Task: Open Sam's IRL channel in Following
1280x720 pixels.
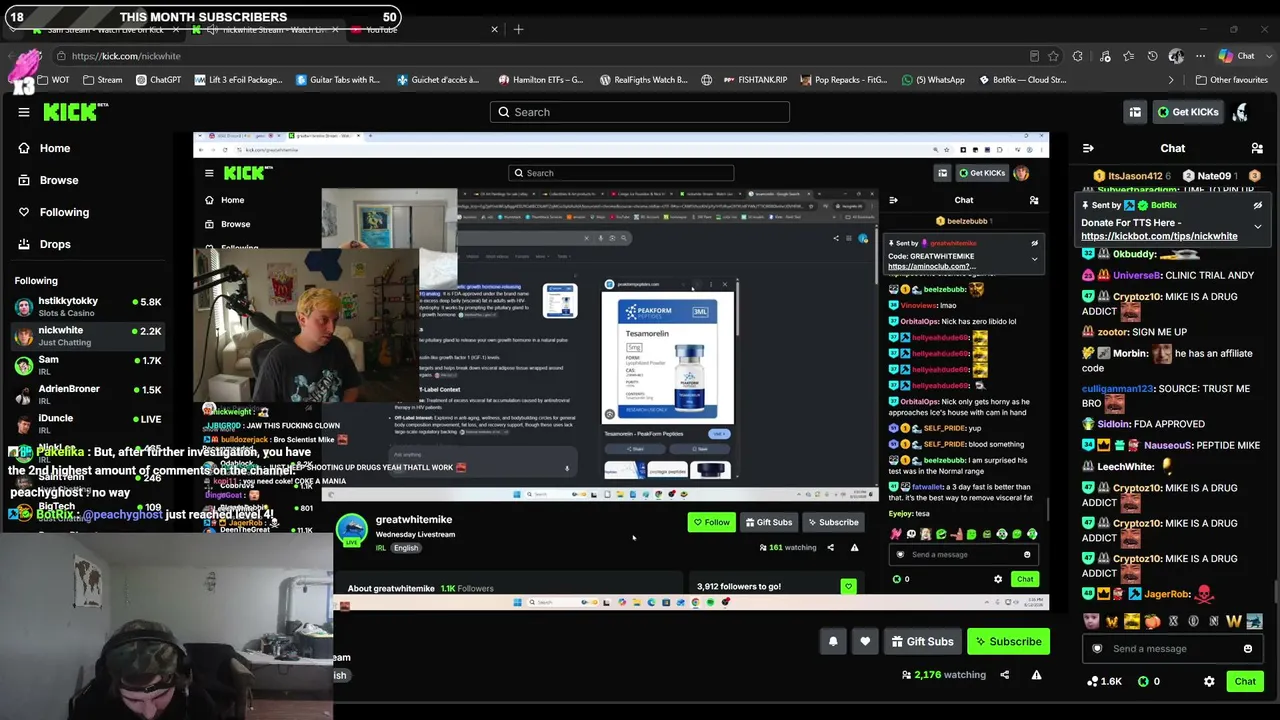Action: [88, 365]
